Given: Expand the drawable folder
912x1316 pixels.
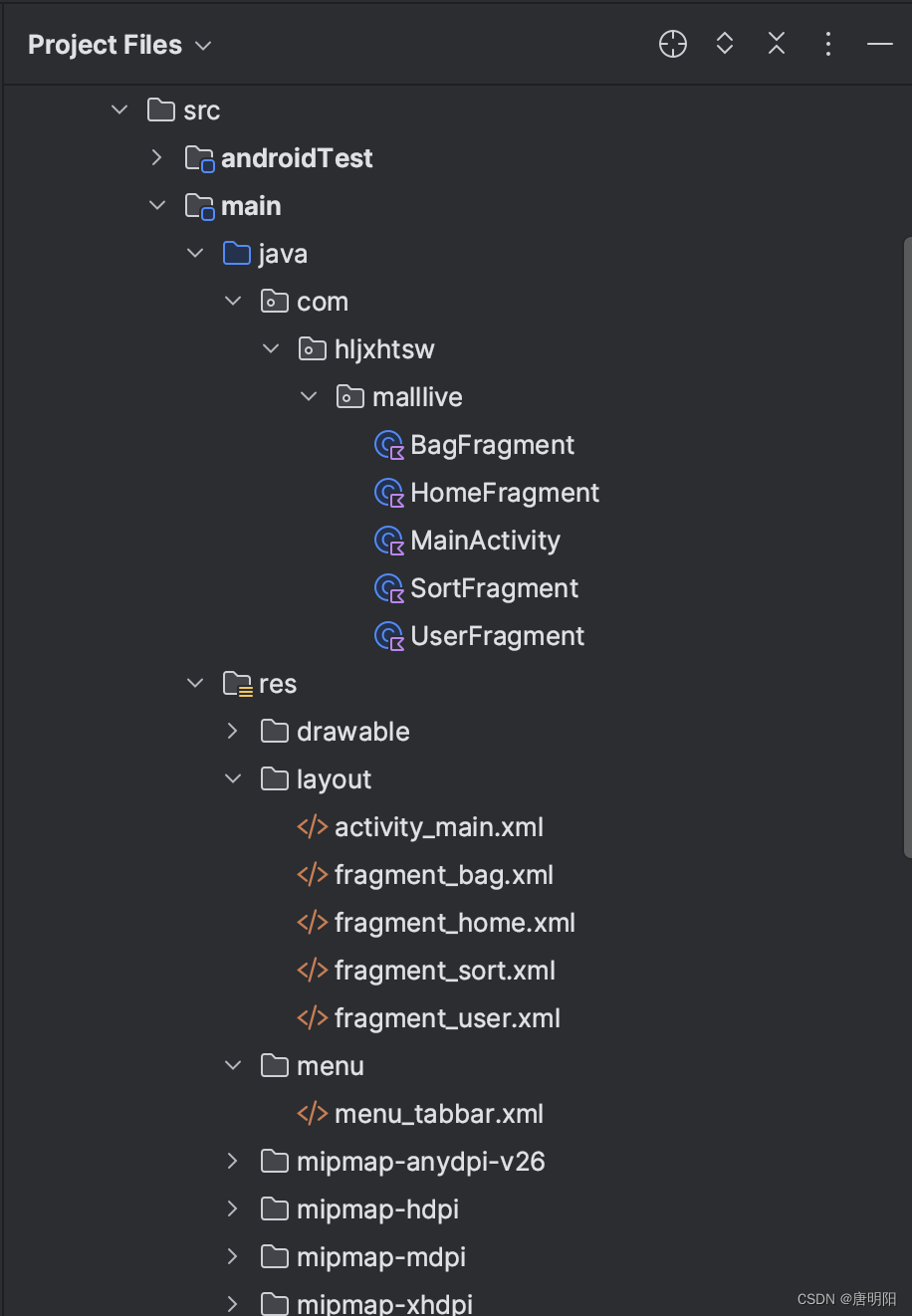Looking at the screenshot, I should 232,731.
